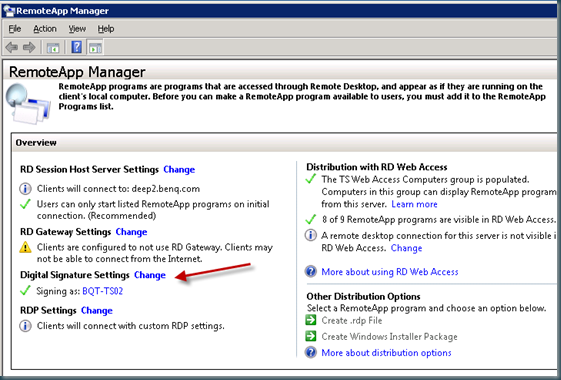Open the BQT-TS02 signing certificate link
The height and width of the screenshot is (380, 561).
[103, 291]
